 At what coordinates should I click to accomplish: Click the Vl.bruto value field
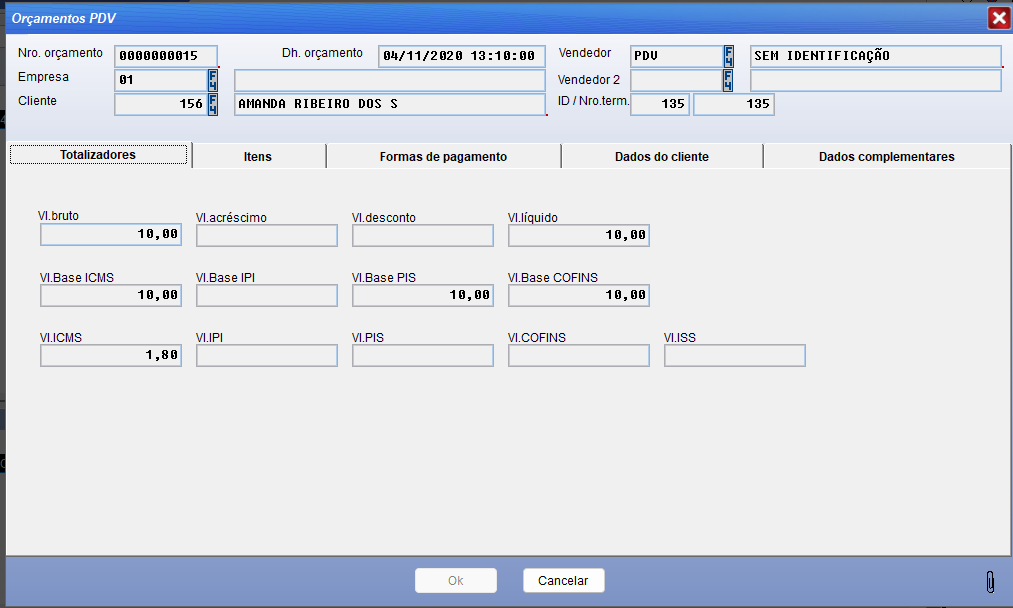coord(111,235)
